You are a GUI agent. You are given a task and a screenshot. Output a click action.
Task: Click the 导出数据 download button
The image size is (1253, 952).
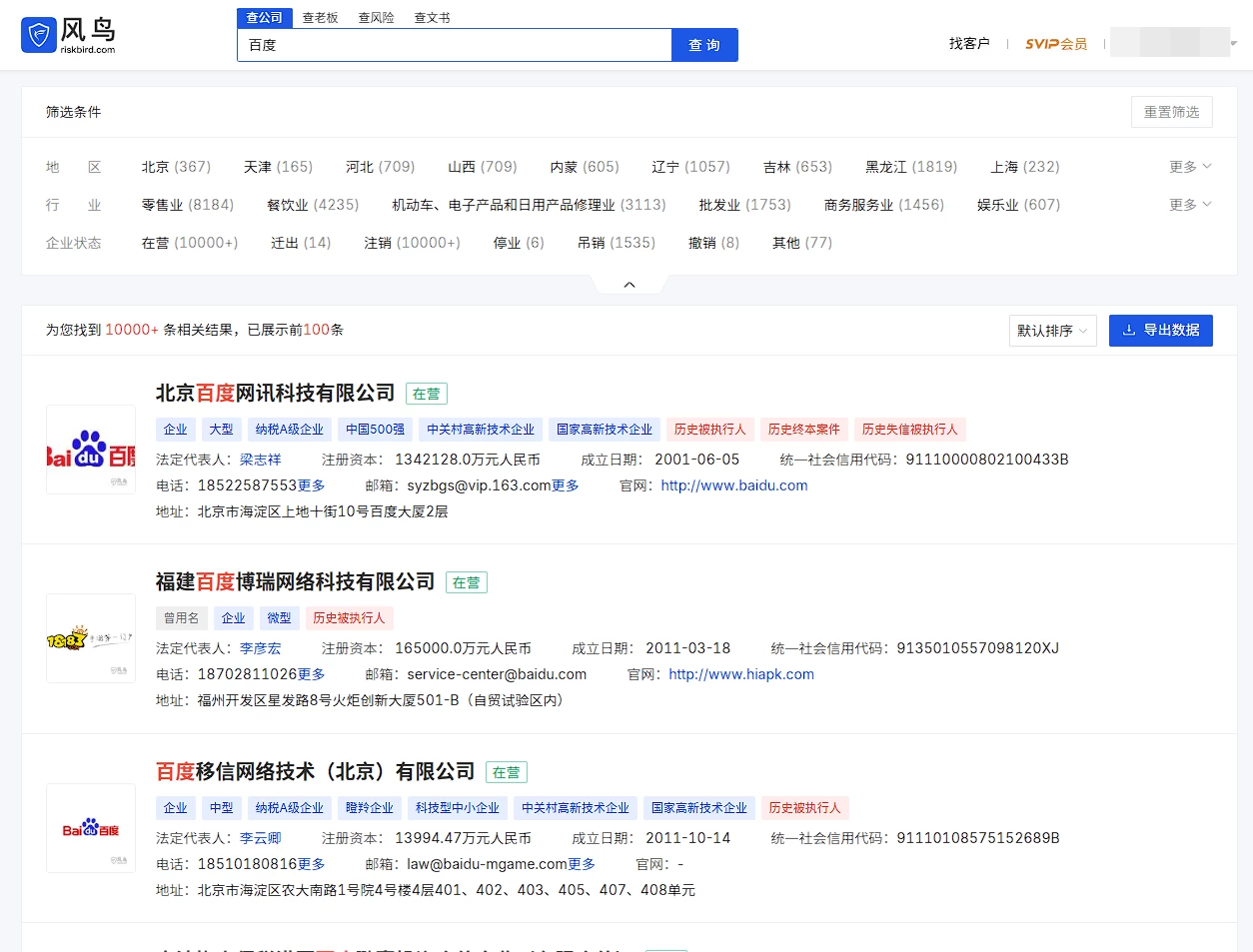(x=1160, y=331)
